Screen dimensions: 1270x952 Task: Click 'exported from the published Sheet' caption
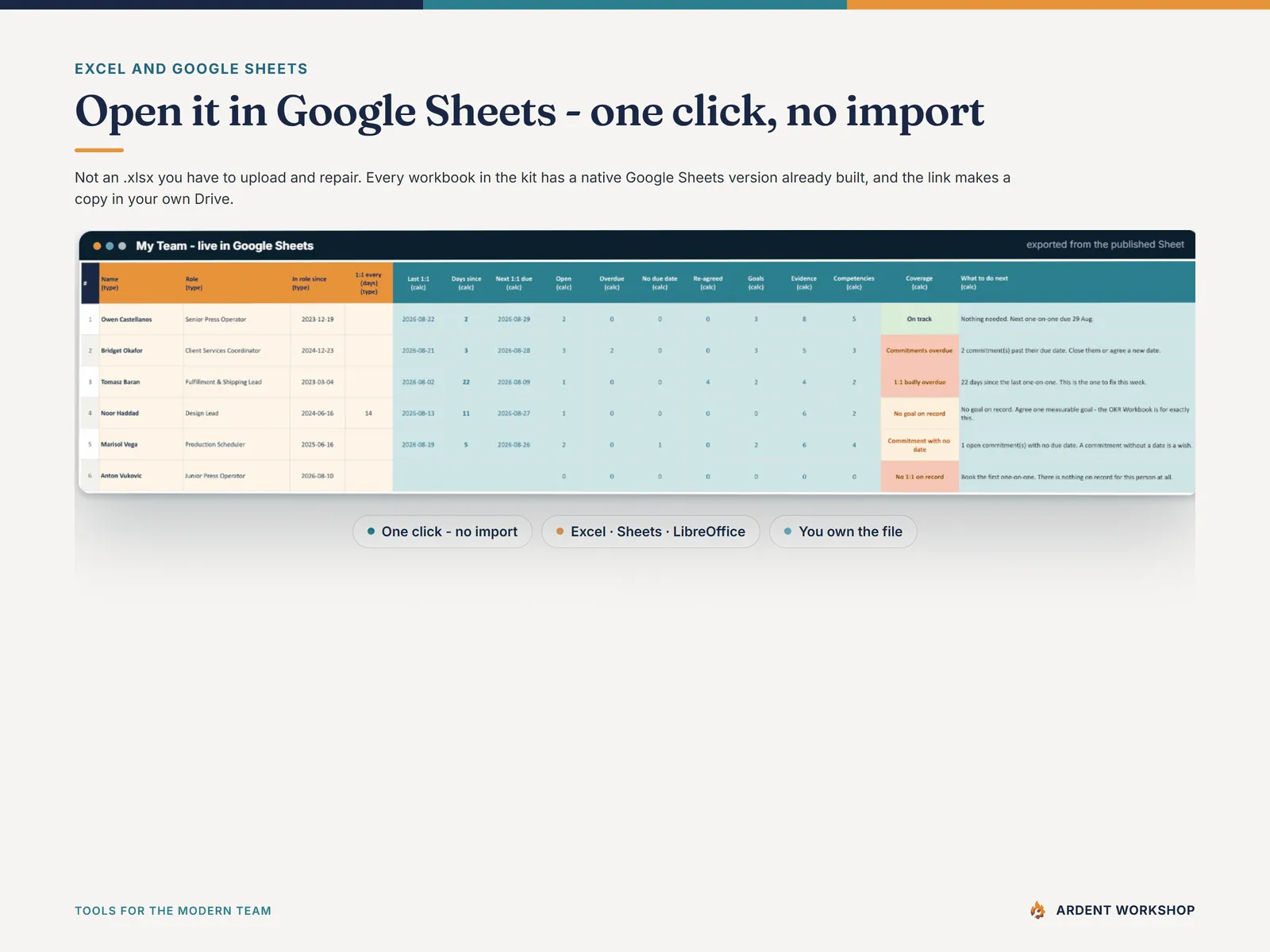[1105, 244]
